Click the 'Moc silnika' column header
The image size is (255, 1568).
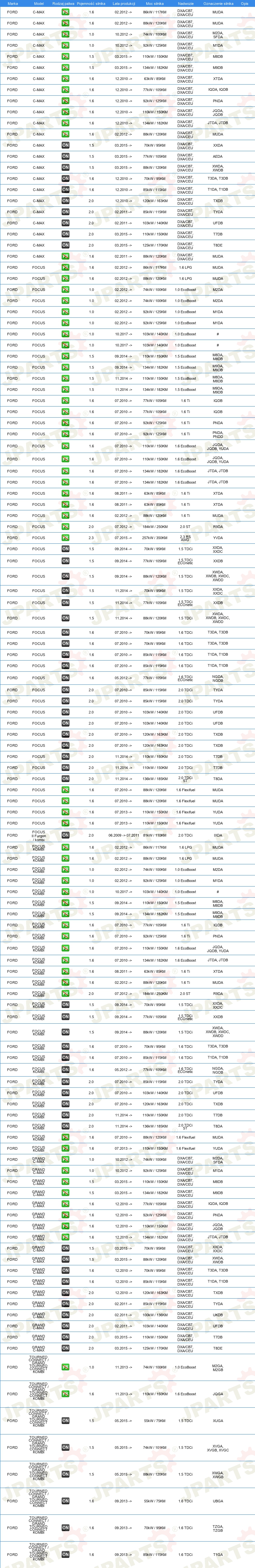coord(155,4)
